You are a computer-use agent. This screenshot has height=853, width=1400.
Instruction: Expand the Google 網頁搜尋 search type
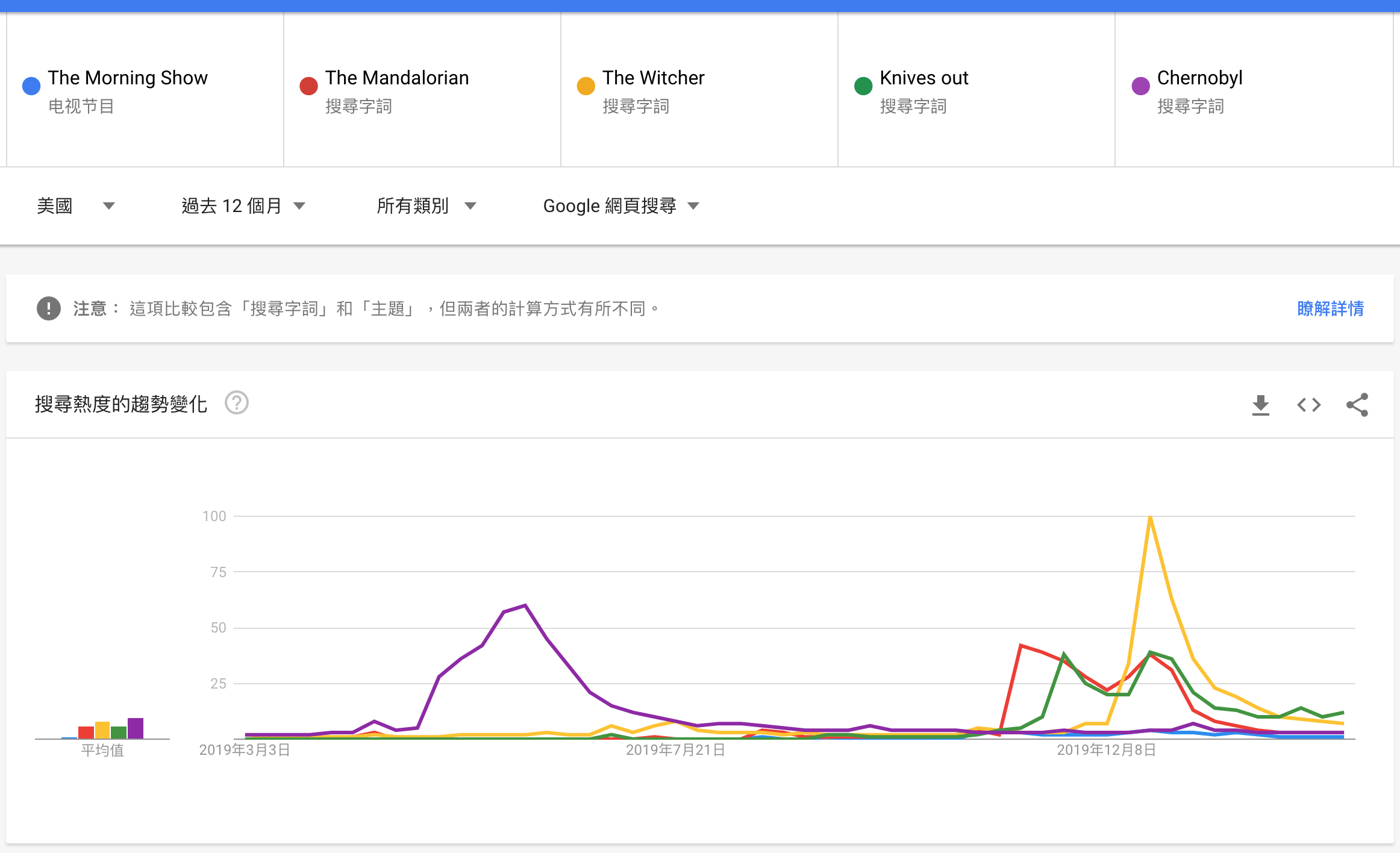[x=621, y=206]
